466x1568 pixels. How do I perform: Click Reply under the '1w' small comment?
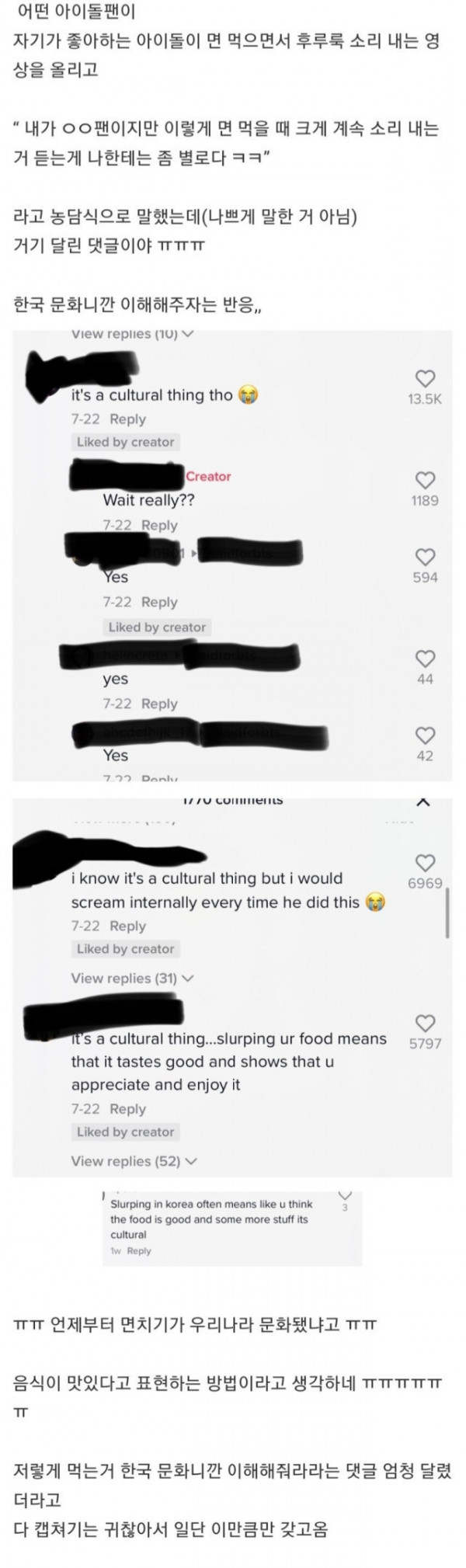(139, 1251)
